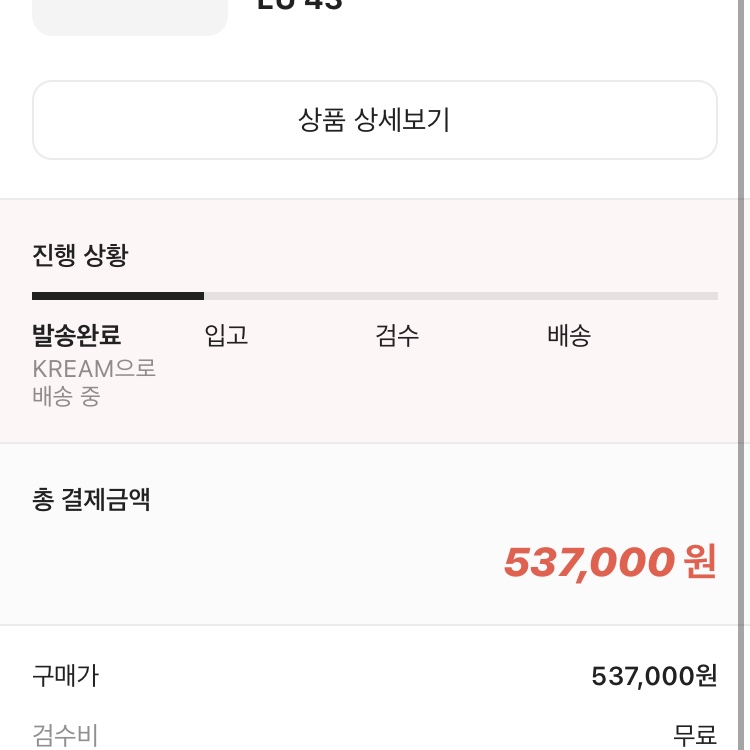Click the unfilled gray progress bar track
Screen dimensions: 750x750
pyautogui.click(x=461, y=296)
